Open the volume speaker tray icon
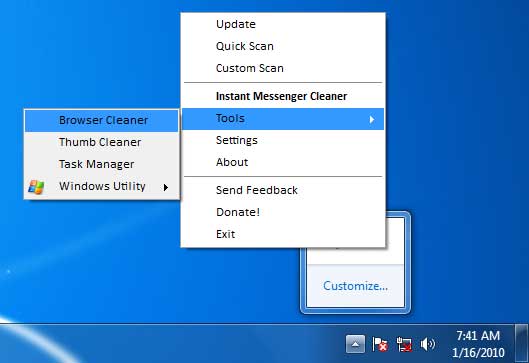The width and height of the screenshot is (529, 363). point(427,344)
